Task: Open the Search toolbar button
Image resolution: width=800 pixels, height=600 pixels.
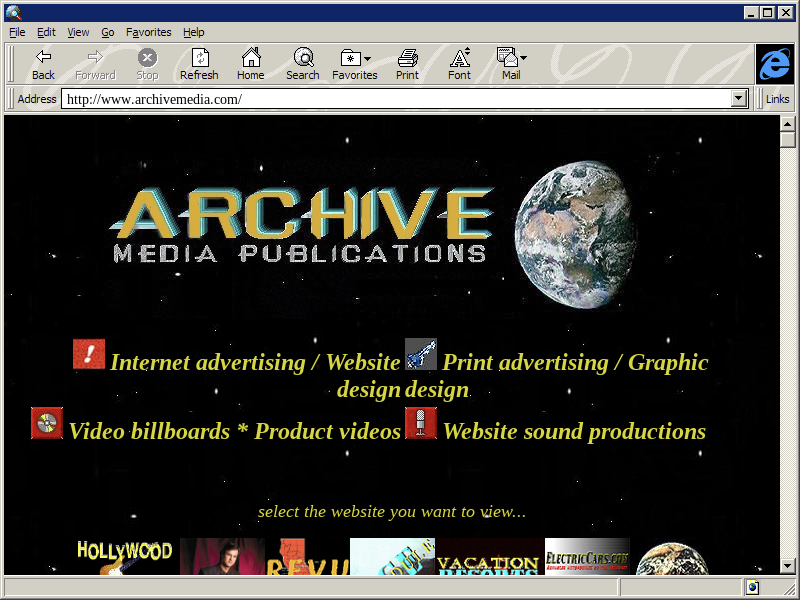Action: pyautogui.click(x=303, y=64)
